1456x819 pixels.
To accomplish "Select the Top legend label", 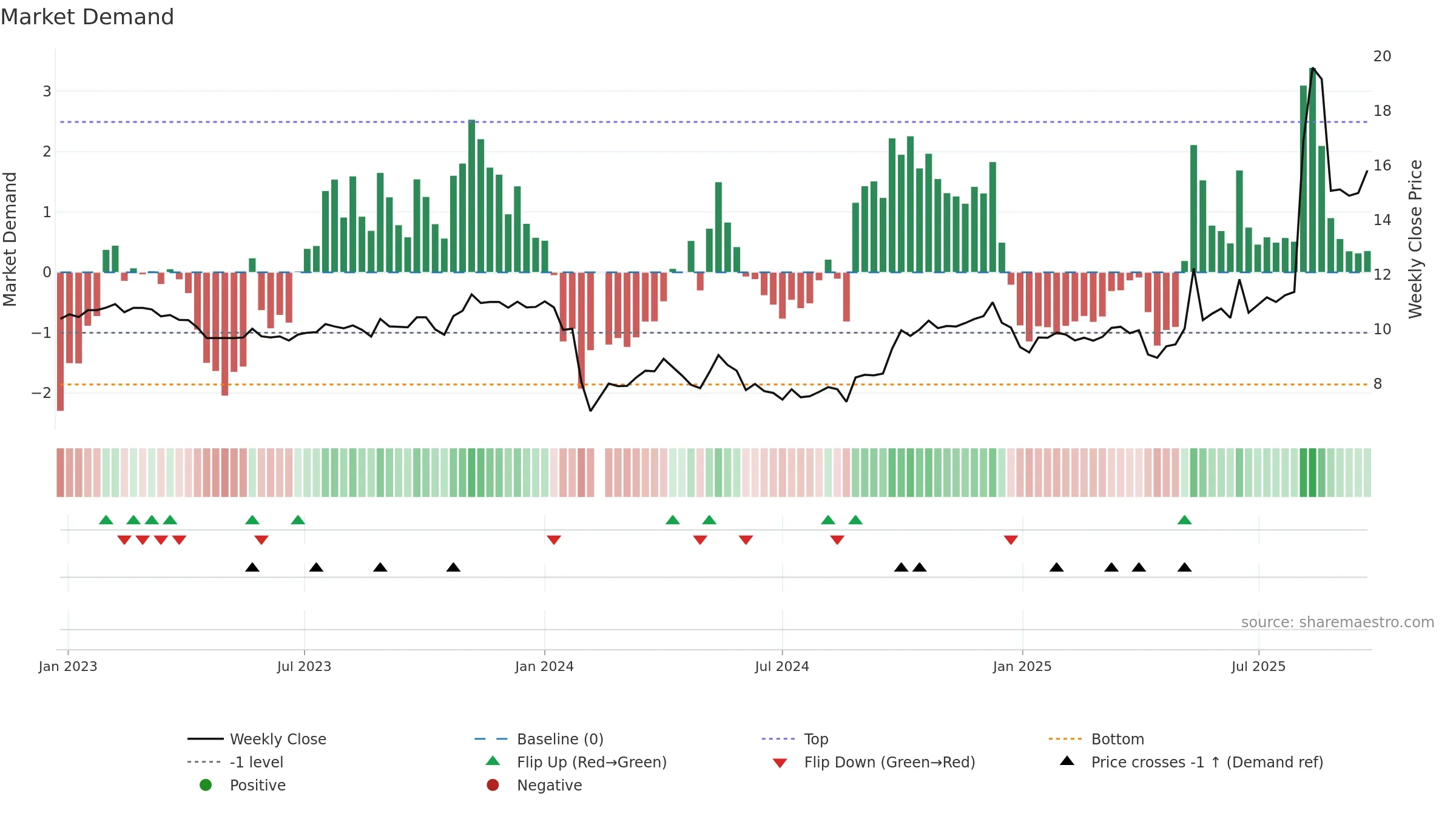I will pos(816,739).
